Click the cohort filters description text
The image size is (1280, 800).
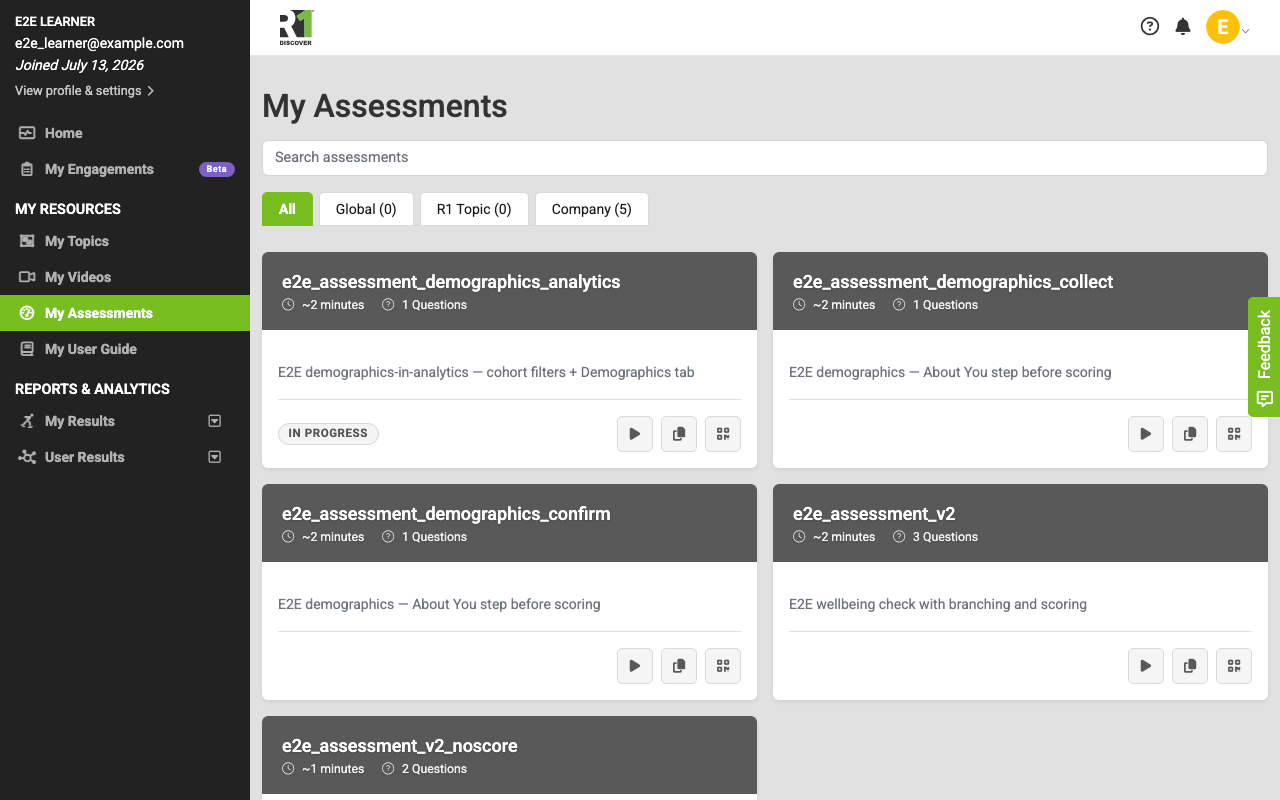(x=486, y=372)
